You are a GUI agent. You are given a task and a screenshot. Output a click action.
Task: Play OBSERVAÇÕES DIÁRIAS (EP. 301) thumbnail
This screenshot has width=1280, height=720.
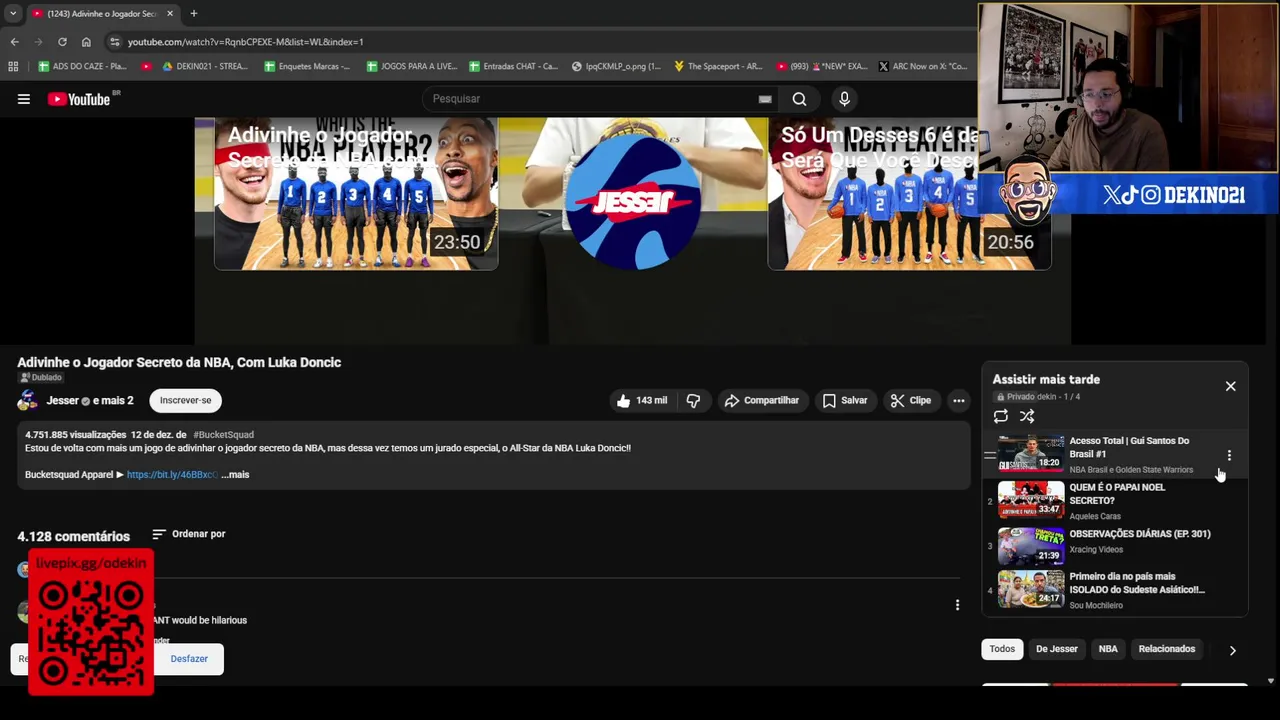click(x=1031, y=546)
